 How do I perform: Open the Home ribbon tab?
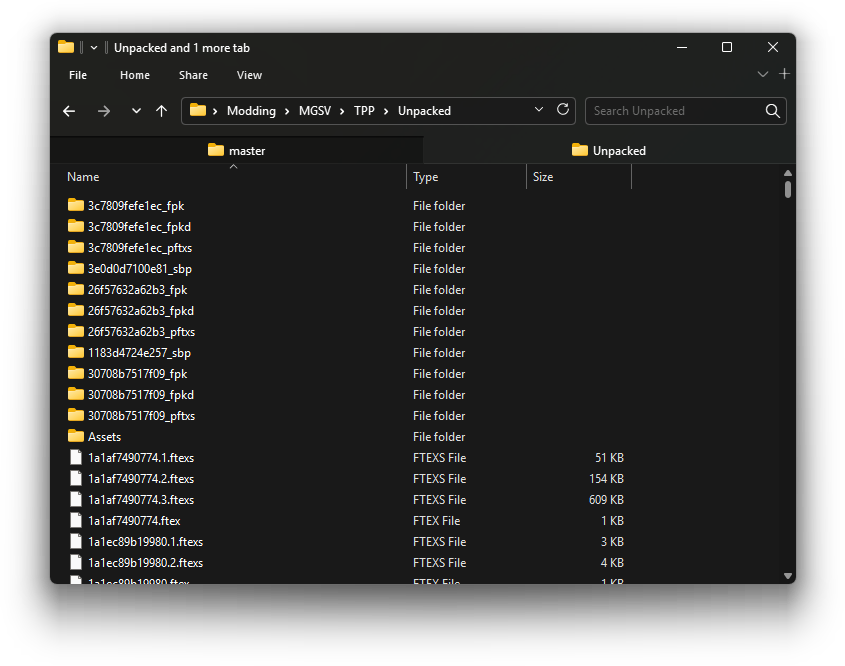pyautogui.click(x=135, y=75)
